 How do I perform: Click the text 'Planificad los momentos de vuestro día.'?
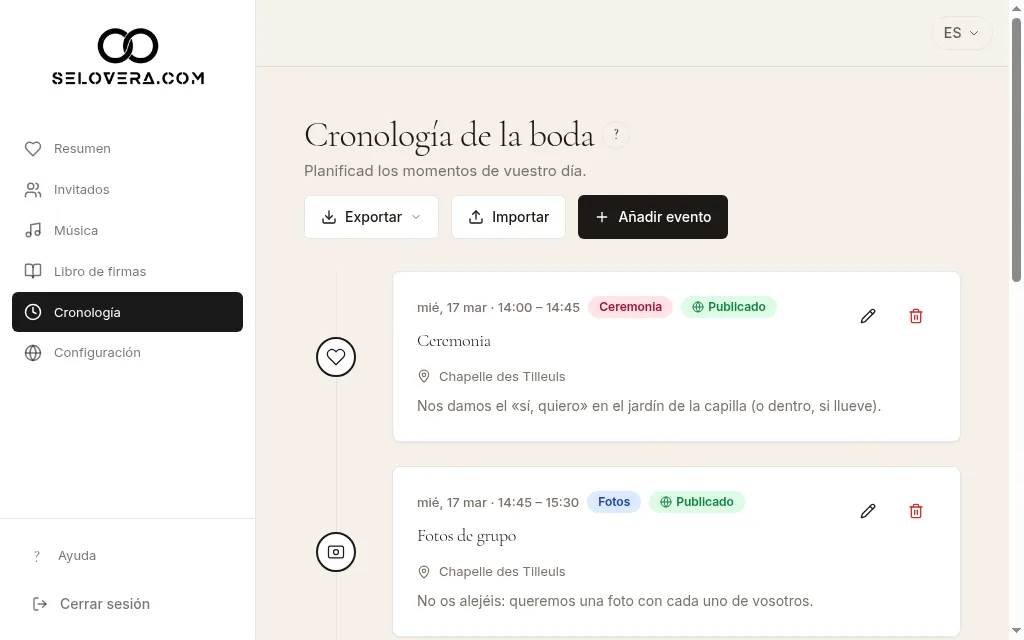[445, 171]
